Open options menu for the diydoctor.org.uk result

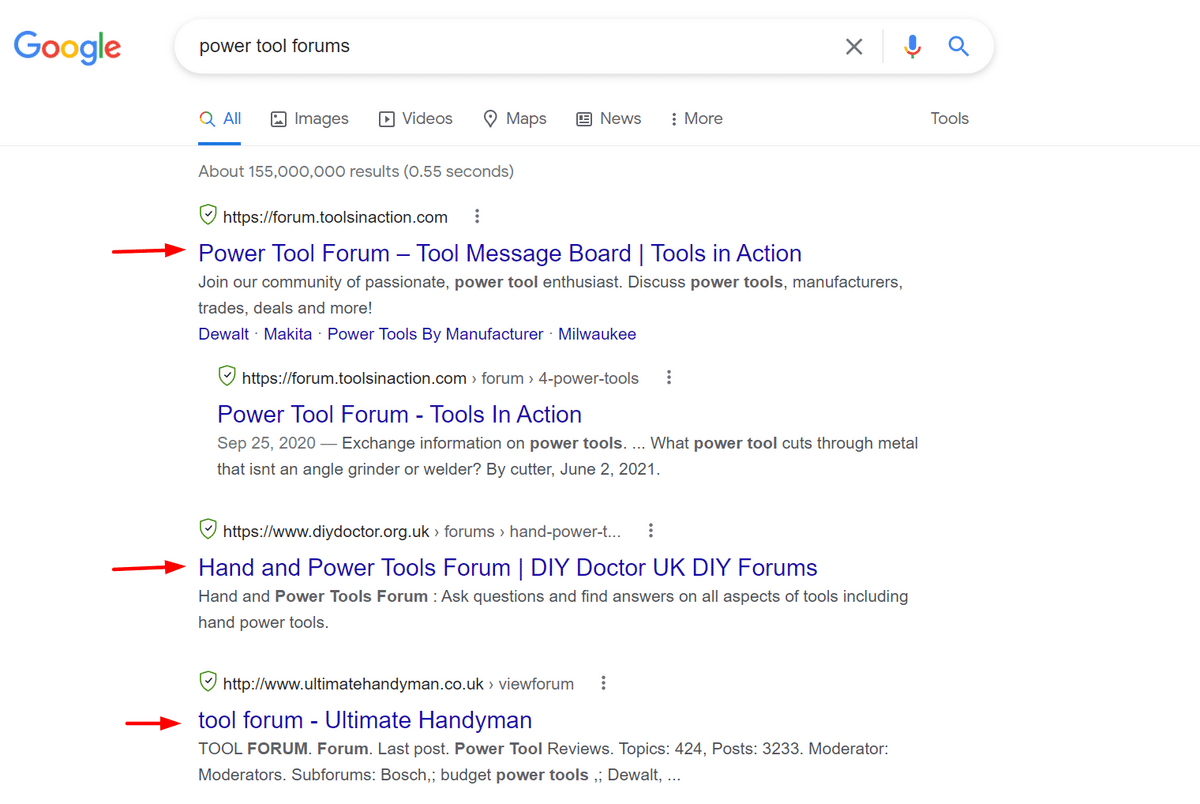[x=651, y=530]
